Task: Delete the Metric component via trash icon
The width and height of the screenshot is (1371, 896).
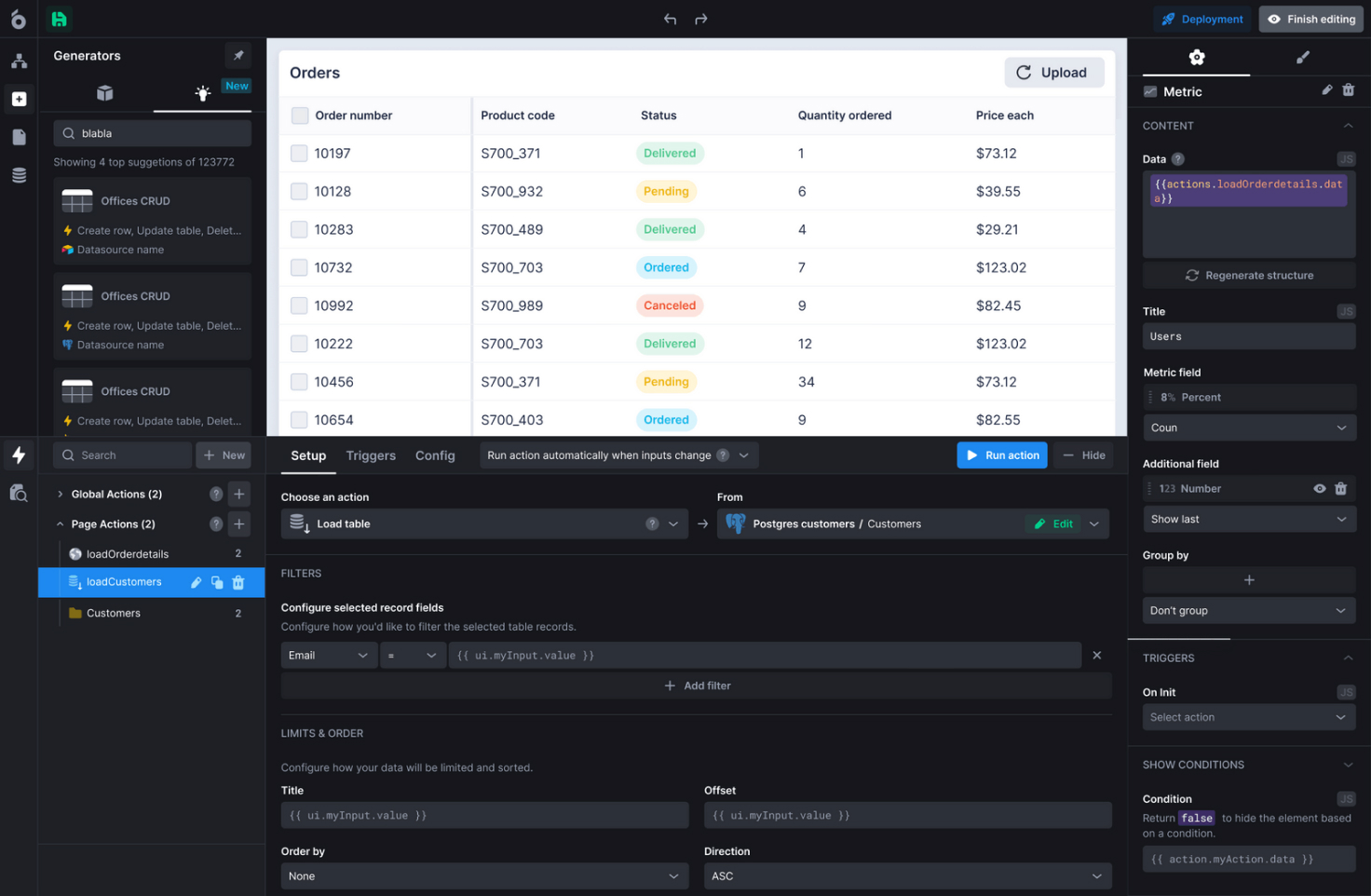Action: coord(1348,90)
